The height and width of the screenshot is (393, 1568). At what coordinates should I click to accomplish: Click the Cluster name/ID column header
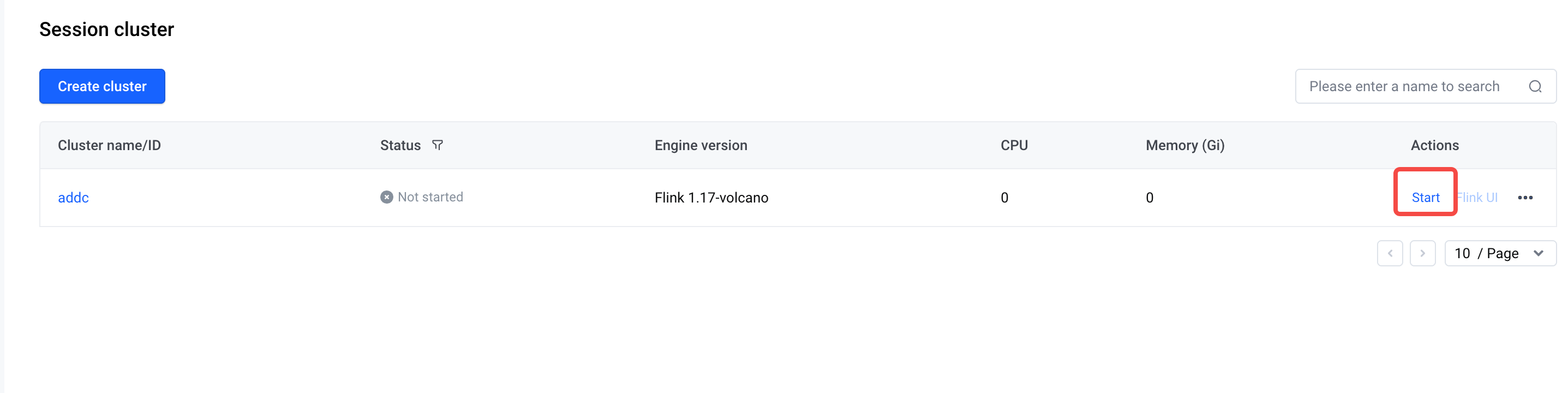pyautogui.click(x=110, y=145)
